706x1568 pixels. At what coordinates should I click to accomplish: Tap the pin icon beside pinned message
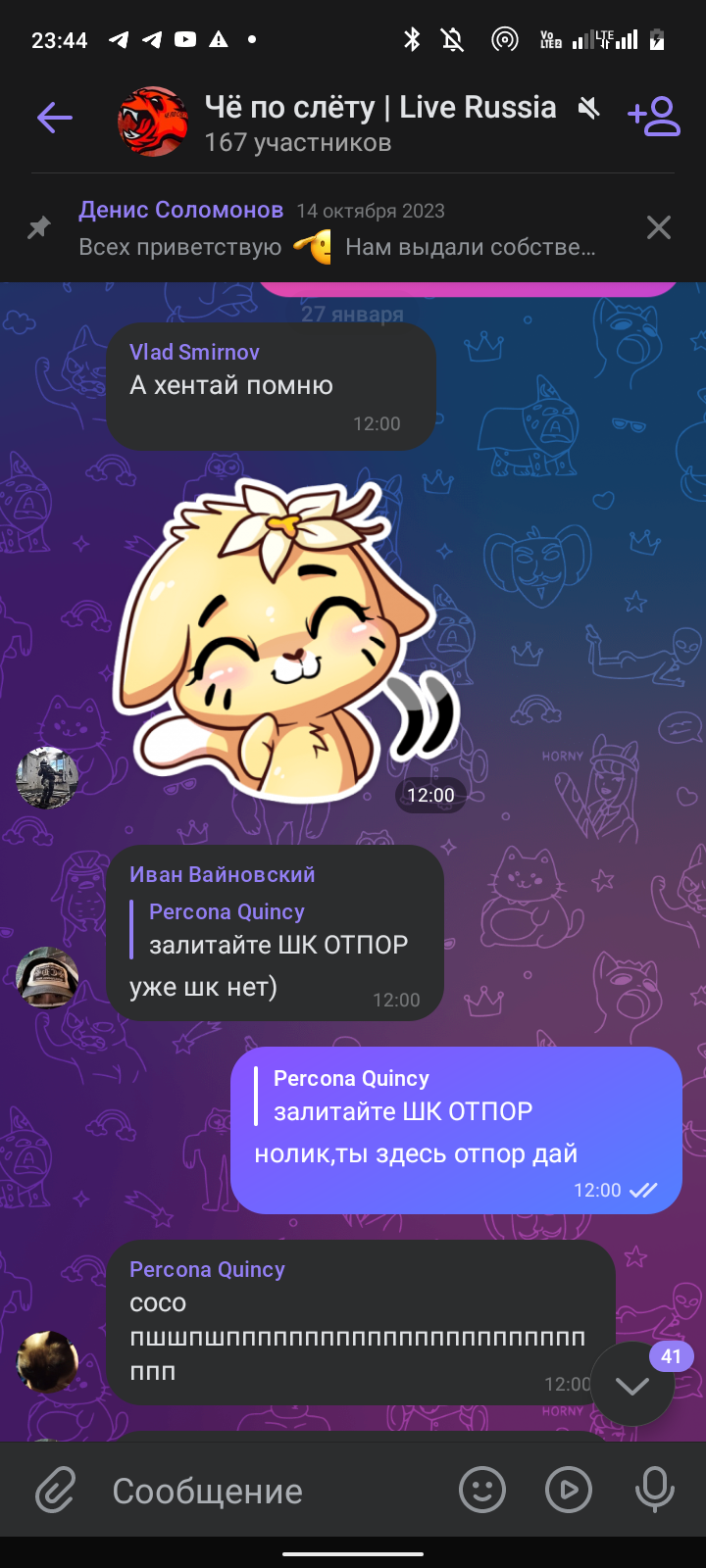tap(38, 228)
